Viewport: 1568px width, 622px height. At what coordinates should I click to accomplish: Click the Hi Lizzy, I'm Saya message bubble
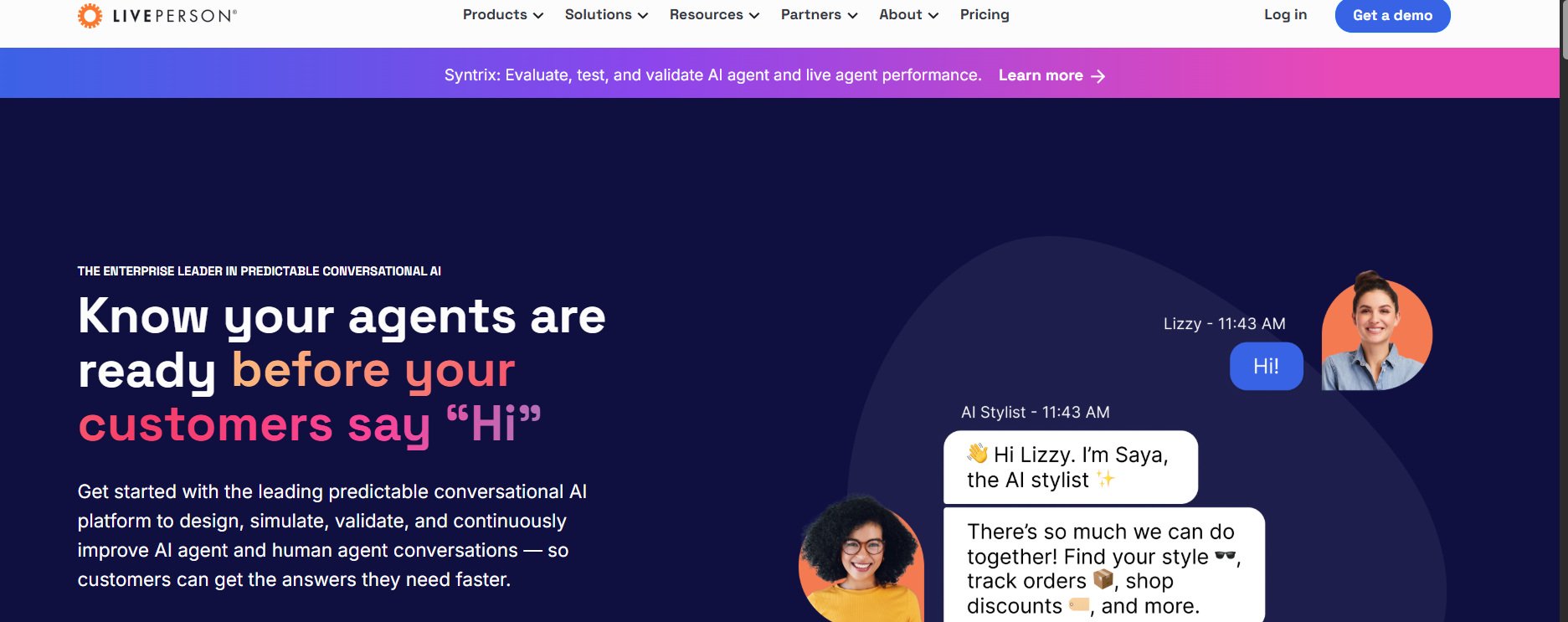(x=1071, y=467)
